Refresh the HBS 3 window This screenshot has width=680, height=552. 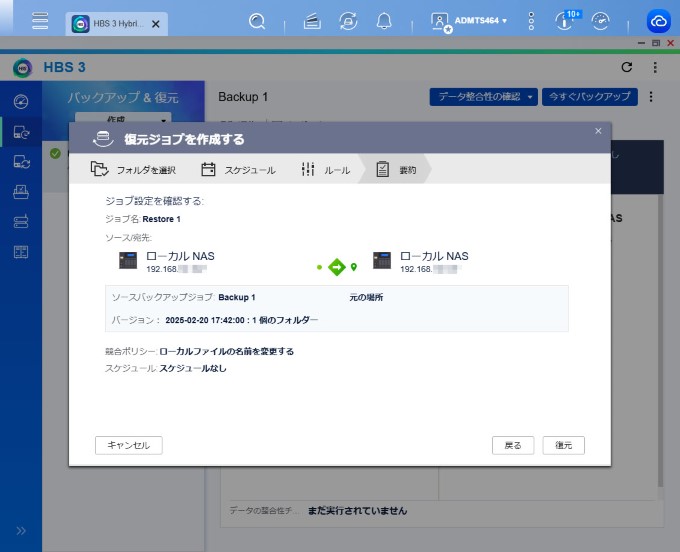(627, 67)
